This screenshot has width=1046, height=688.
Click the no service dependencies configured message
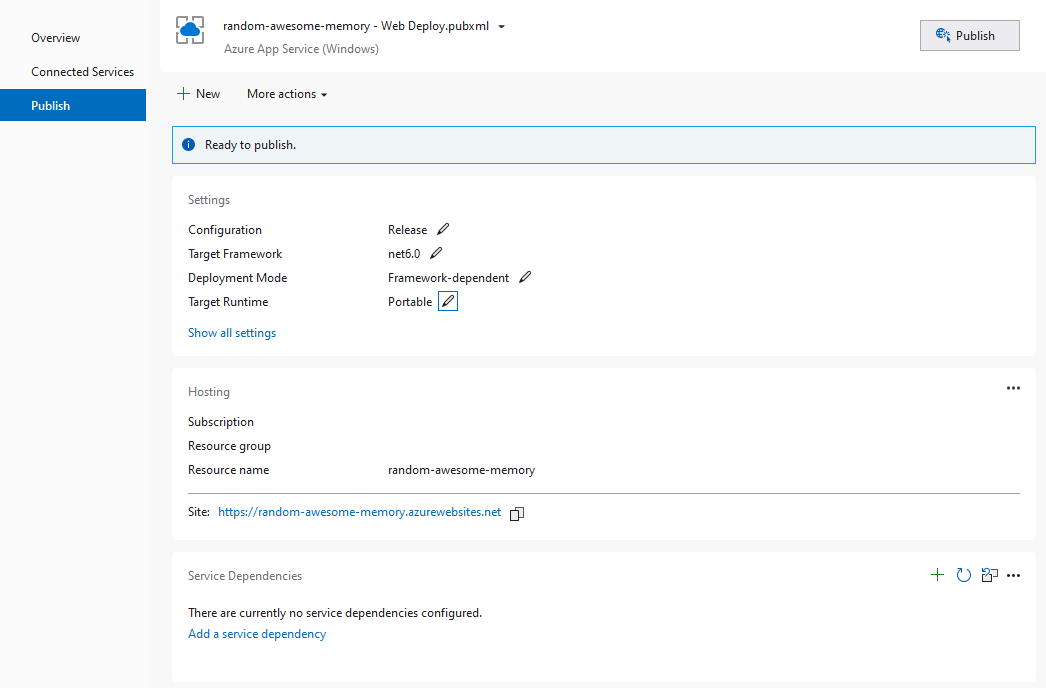[335, 613]
